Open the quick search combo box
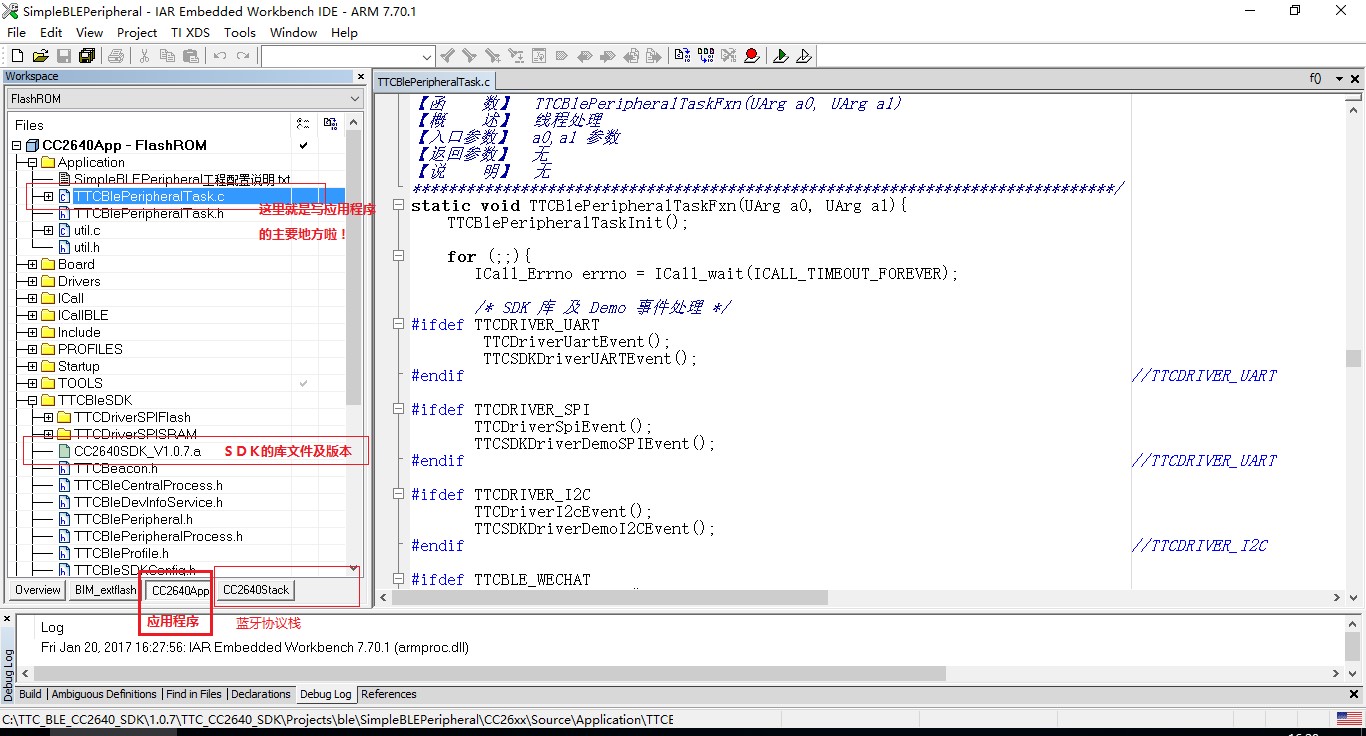The image size is (1366, 736). pyautogui.click(x=348, y=56)
